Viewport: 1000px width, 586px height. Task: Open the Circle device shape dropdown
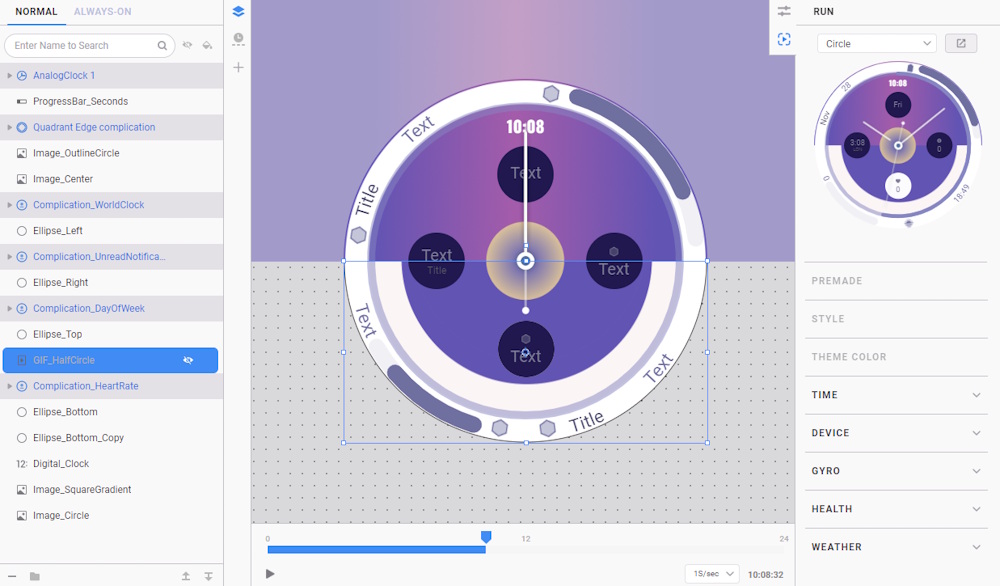tap(876, 44)
